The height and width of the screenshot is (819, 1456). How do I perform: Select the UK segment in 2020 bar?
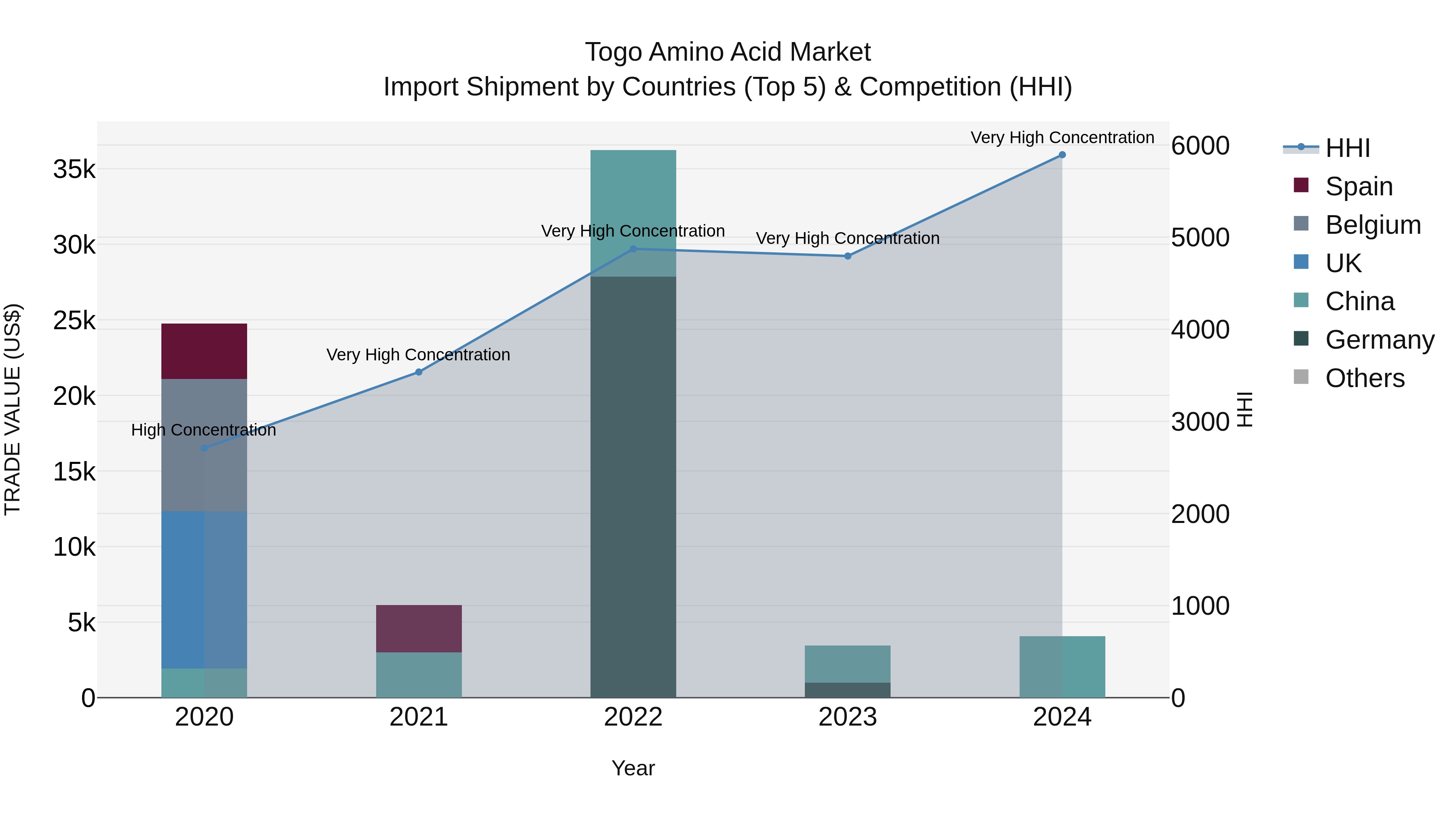204,590
